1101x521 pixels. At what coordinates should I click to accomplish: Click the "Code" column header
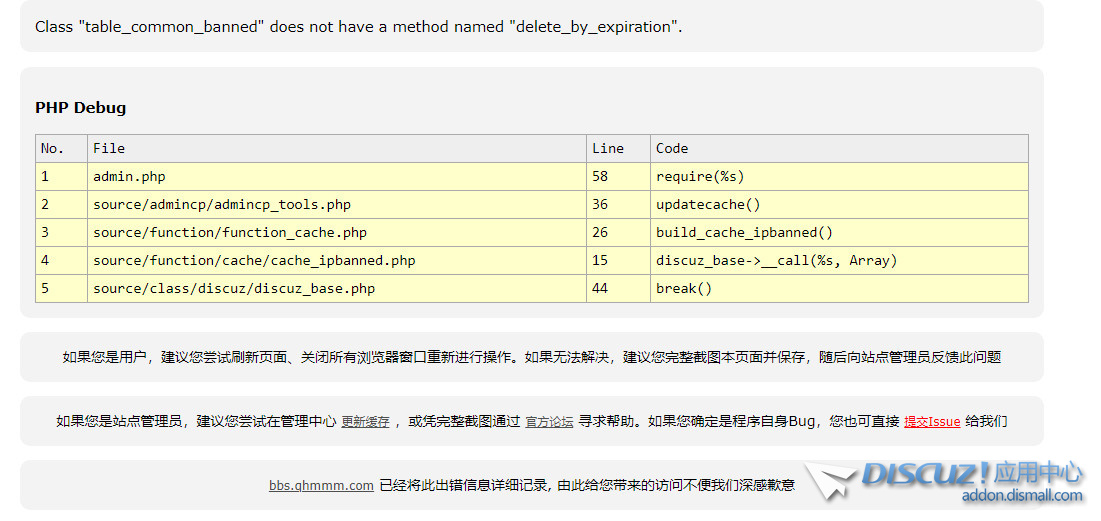(672, 148)
